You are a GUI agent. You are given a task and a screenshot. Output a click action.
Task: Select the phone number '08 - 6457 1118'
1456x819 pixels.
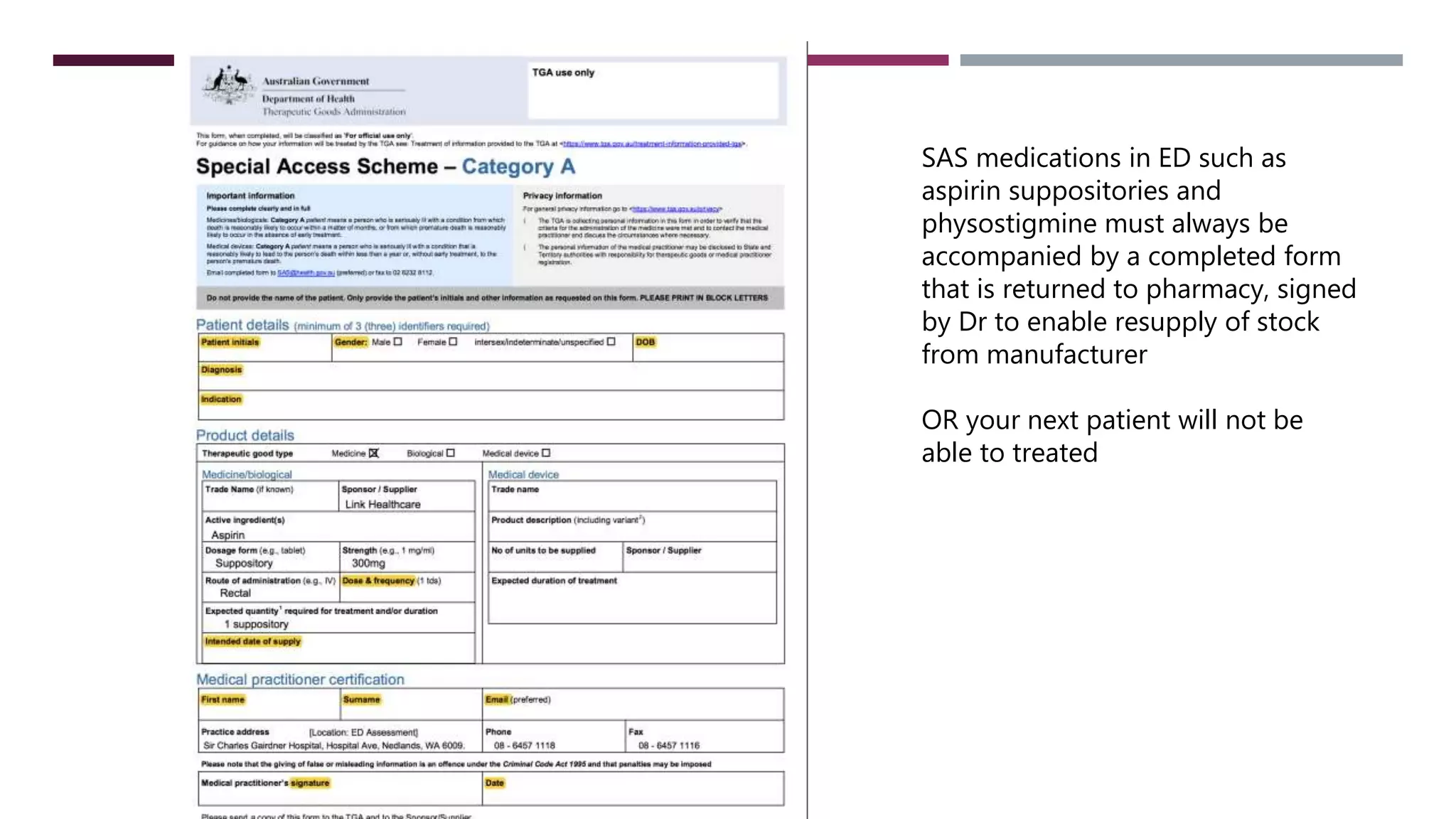click(525, 746)
